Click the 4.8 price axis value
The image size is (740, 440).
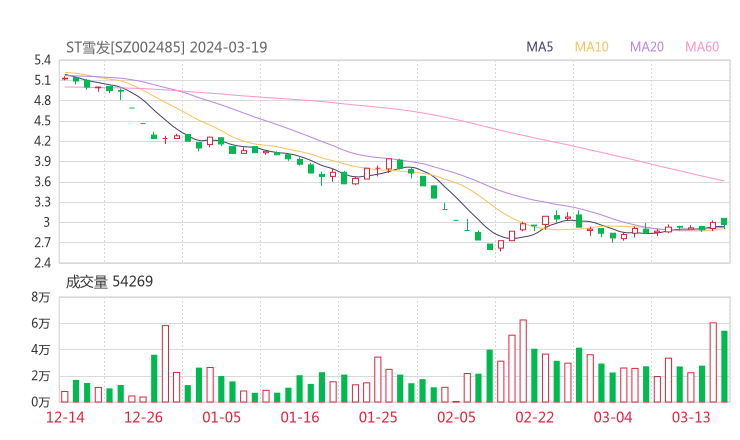pyautogui.click(x=42, y=101)
